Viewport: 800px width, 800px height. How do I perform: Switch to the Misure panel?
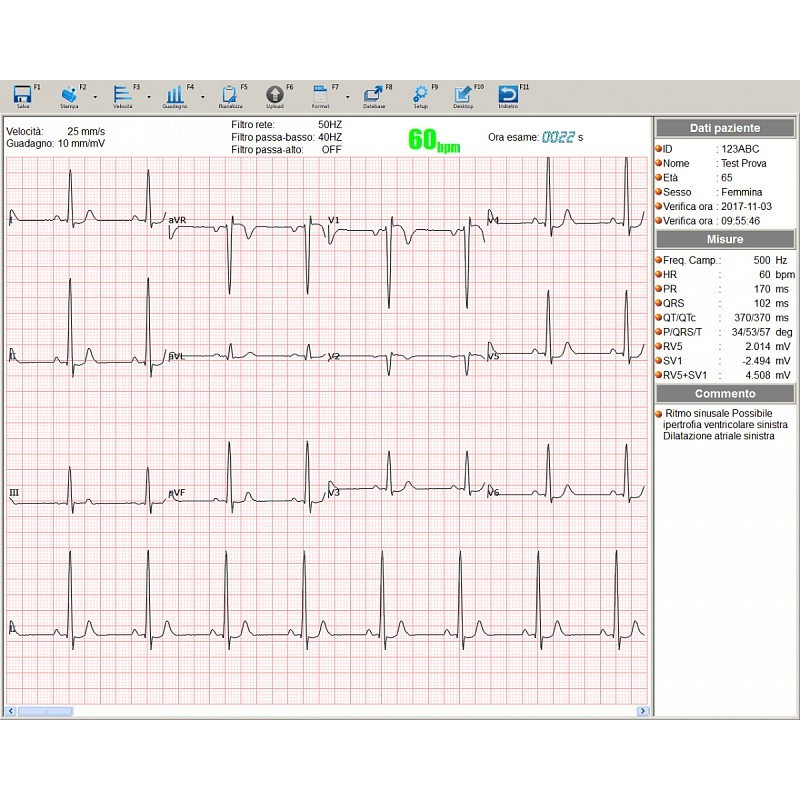pos(724,239)
